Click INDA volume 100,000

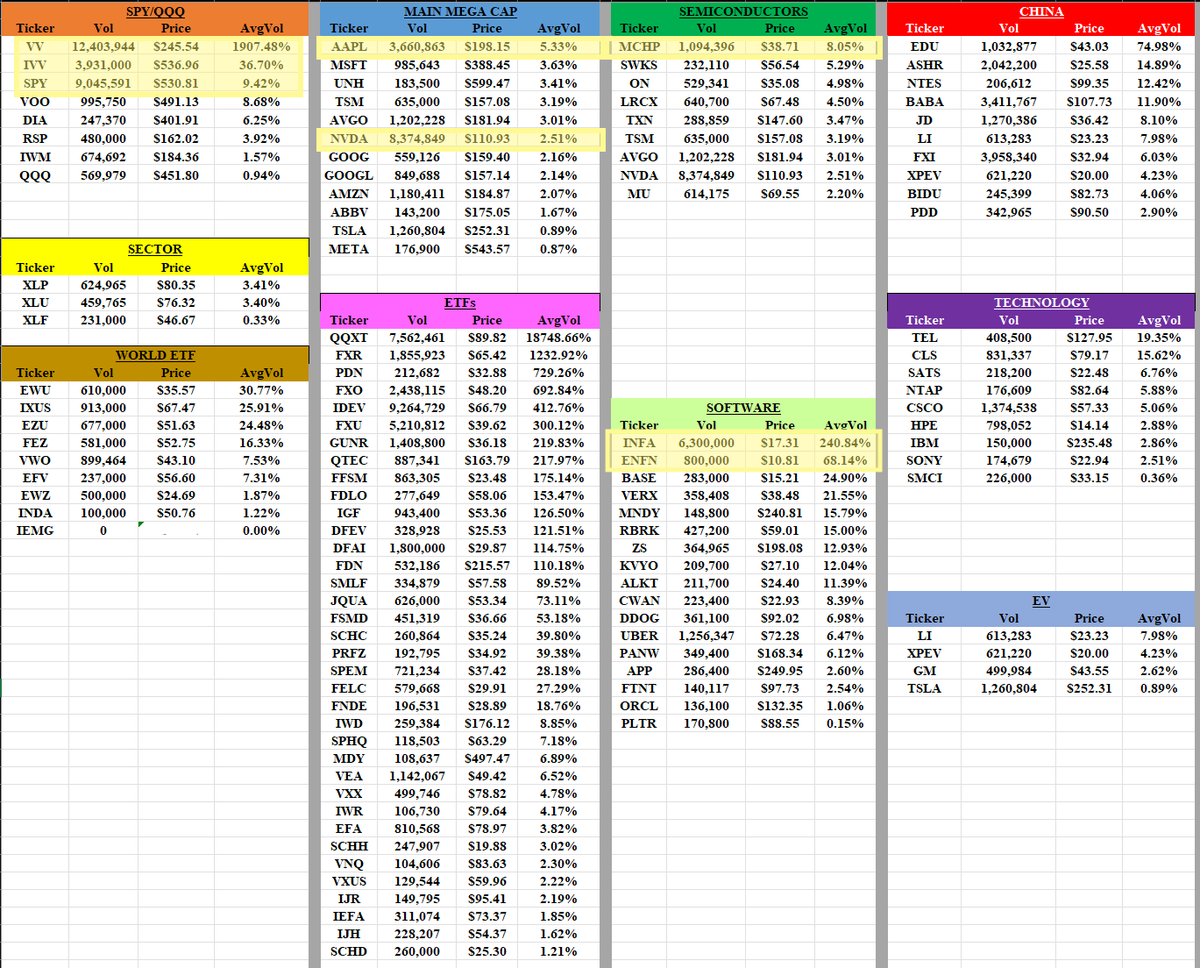pyautogui.click(x=103, y=513)
